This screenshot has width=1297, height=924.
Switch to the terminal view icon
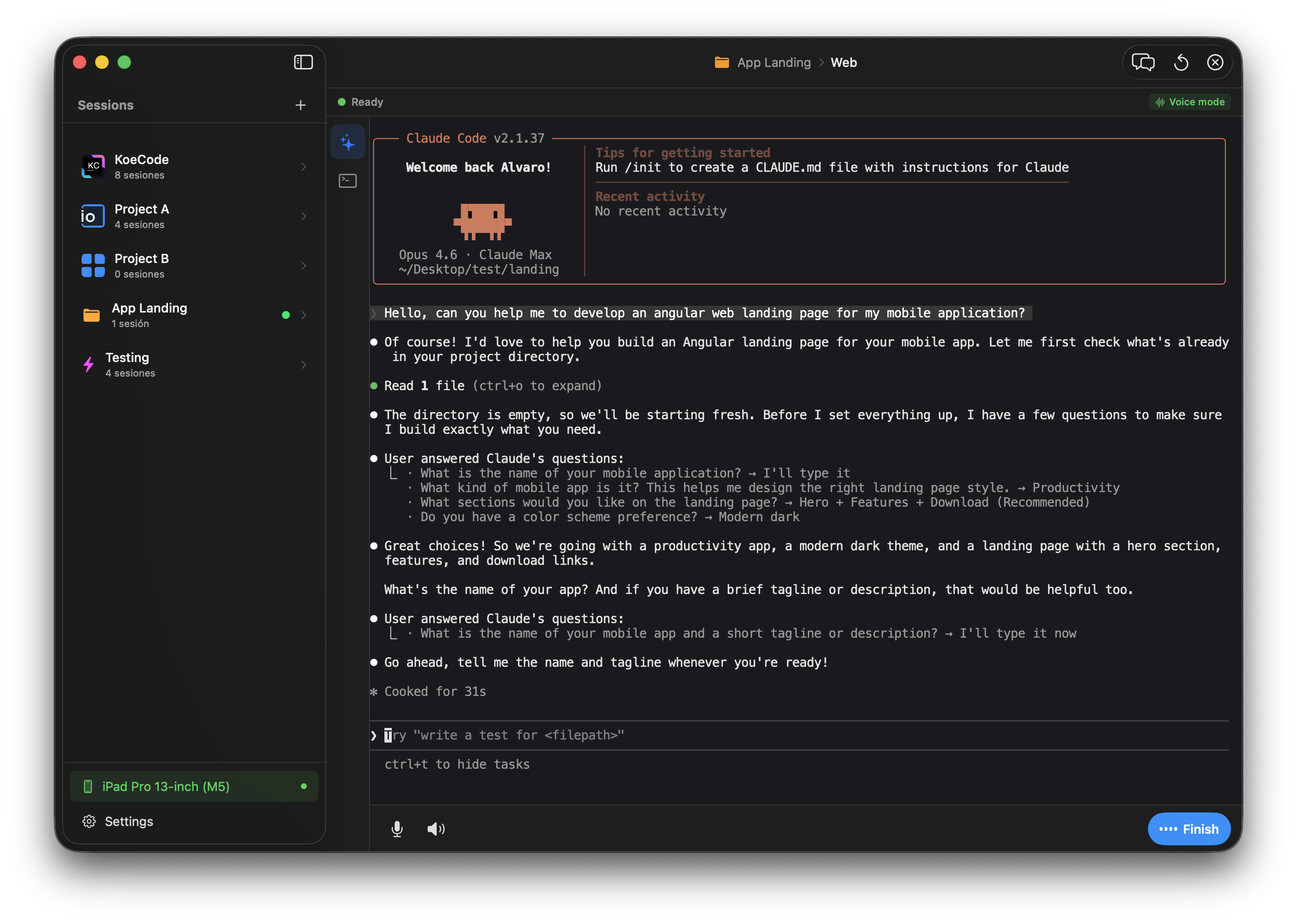(348, 181)
